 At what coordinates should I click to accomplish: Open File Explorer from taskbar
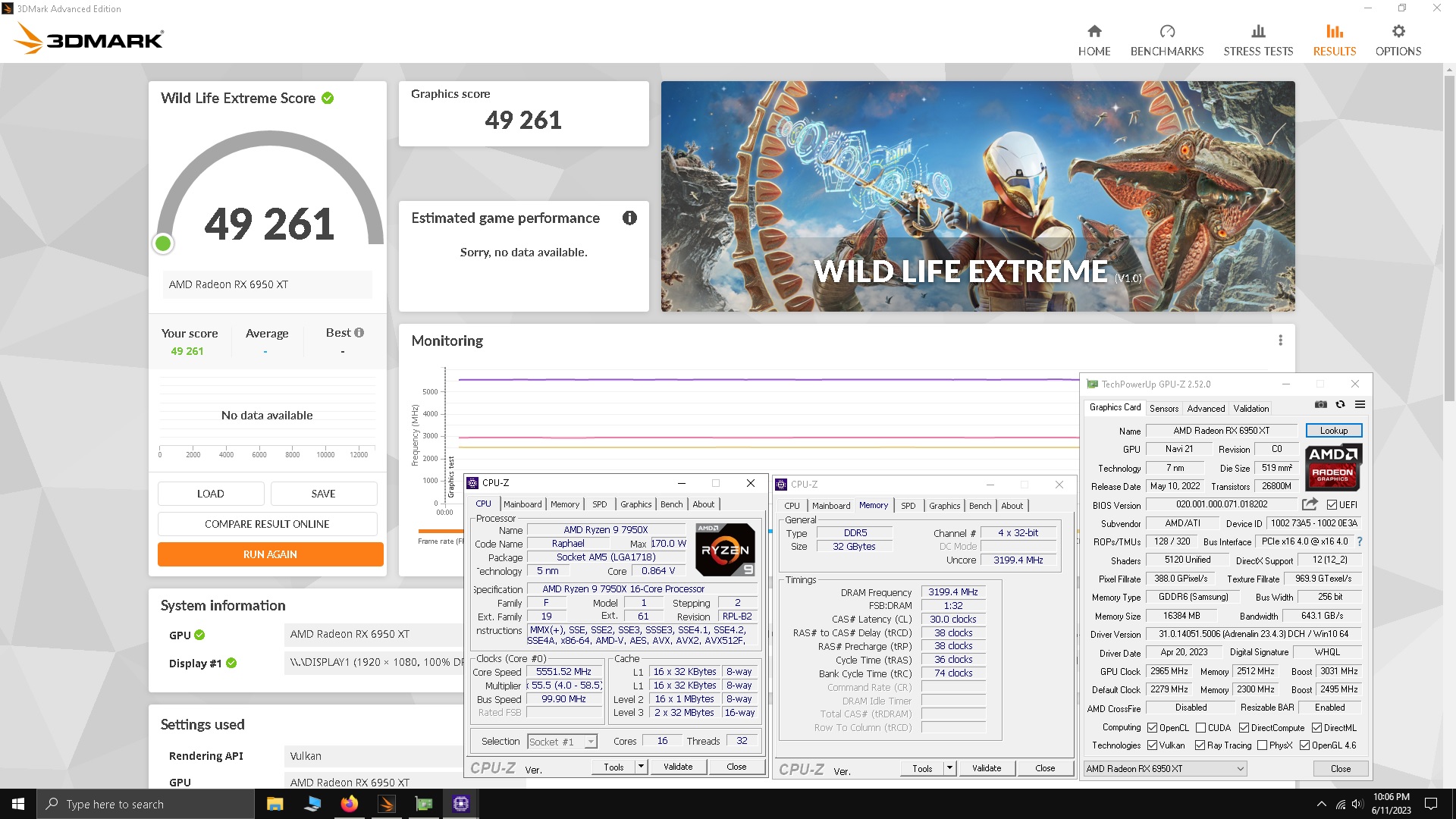tap(275, 804)
